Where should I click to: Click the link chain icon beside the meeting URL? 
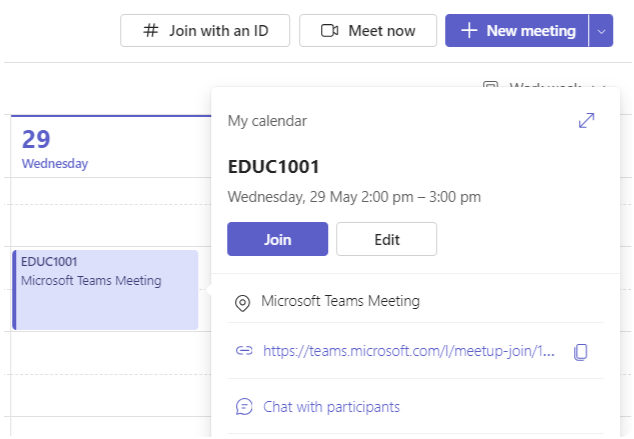tap(244, 350)
